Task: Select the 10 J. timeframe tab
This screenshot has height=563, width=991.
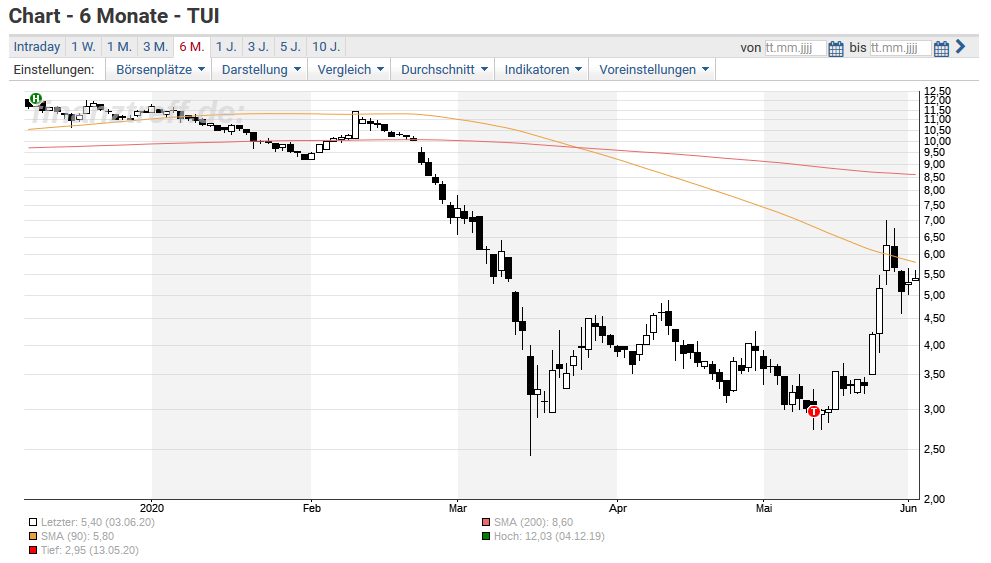Action: click(326, 47)
